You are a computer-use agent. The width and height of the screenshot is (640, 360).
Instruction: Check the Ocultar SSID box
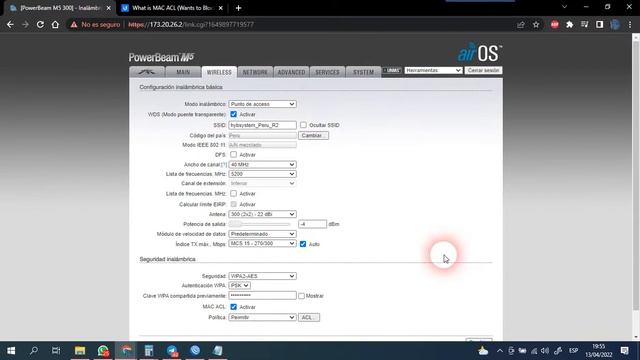click(x=303, y=125)
